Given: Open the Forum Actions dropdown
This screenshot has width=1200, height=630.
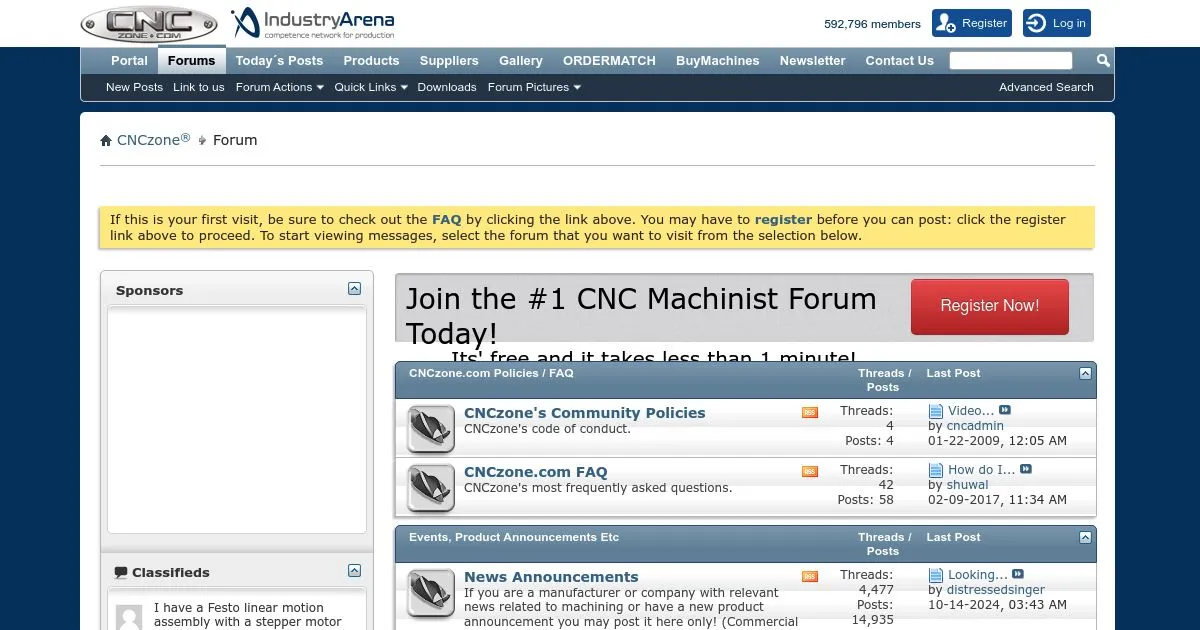Looking at the screenshot, I should click(280, 87).
